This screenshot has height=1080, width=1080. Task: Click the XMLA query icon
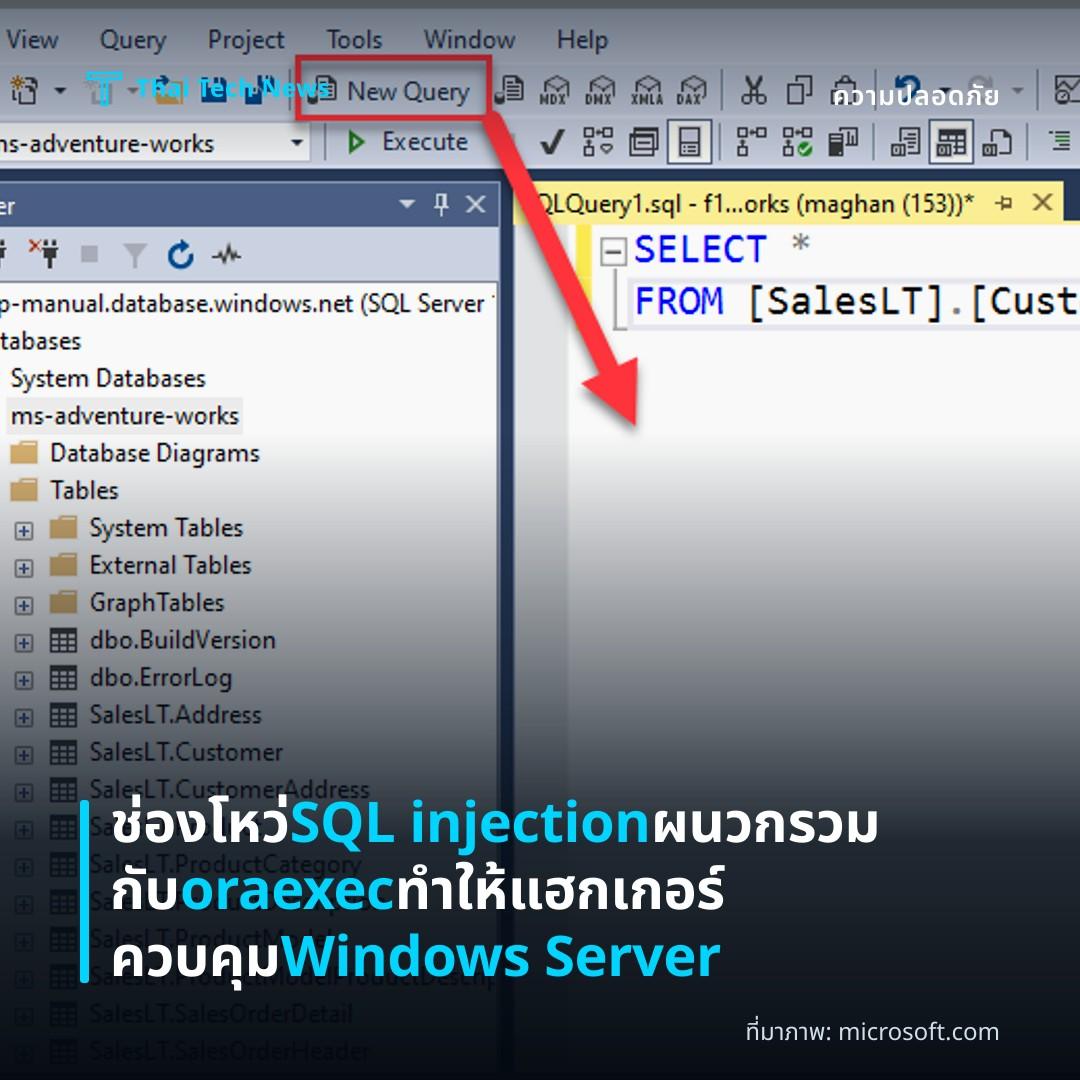point(646,90)
